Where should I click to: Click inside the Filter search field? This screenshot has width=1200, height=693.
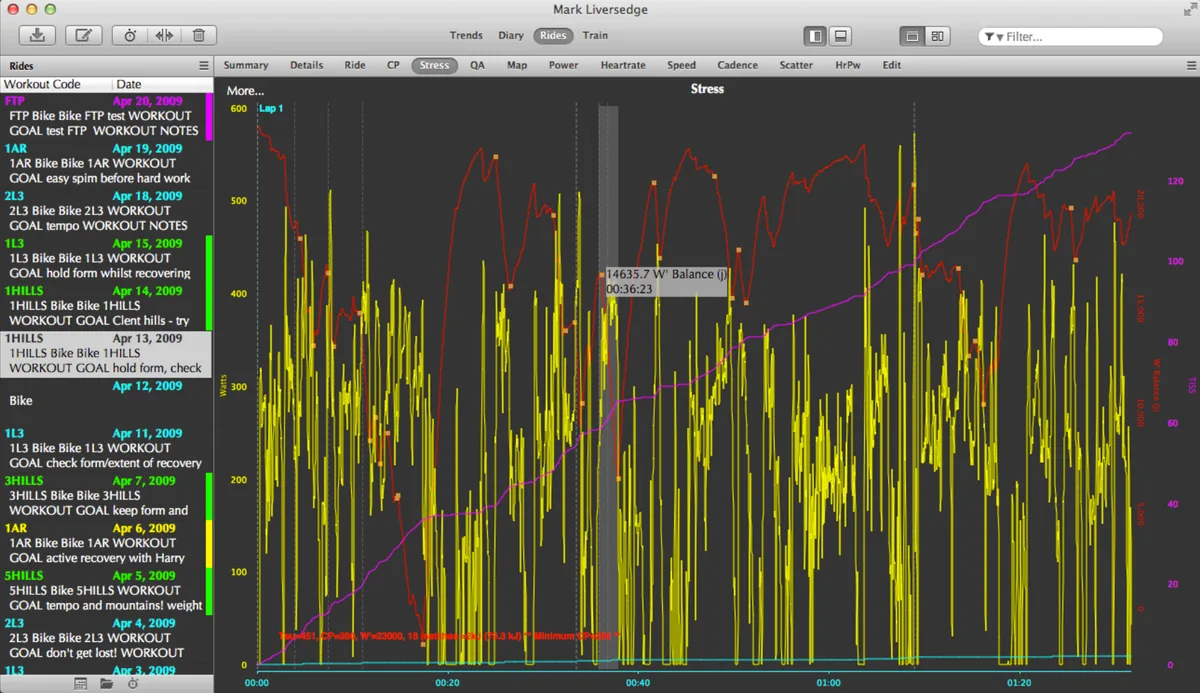click(x=1080, y=37)
